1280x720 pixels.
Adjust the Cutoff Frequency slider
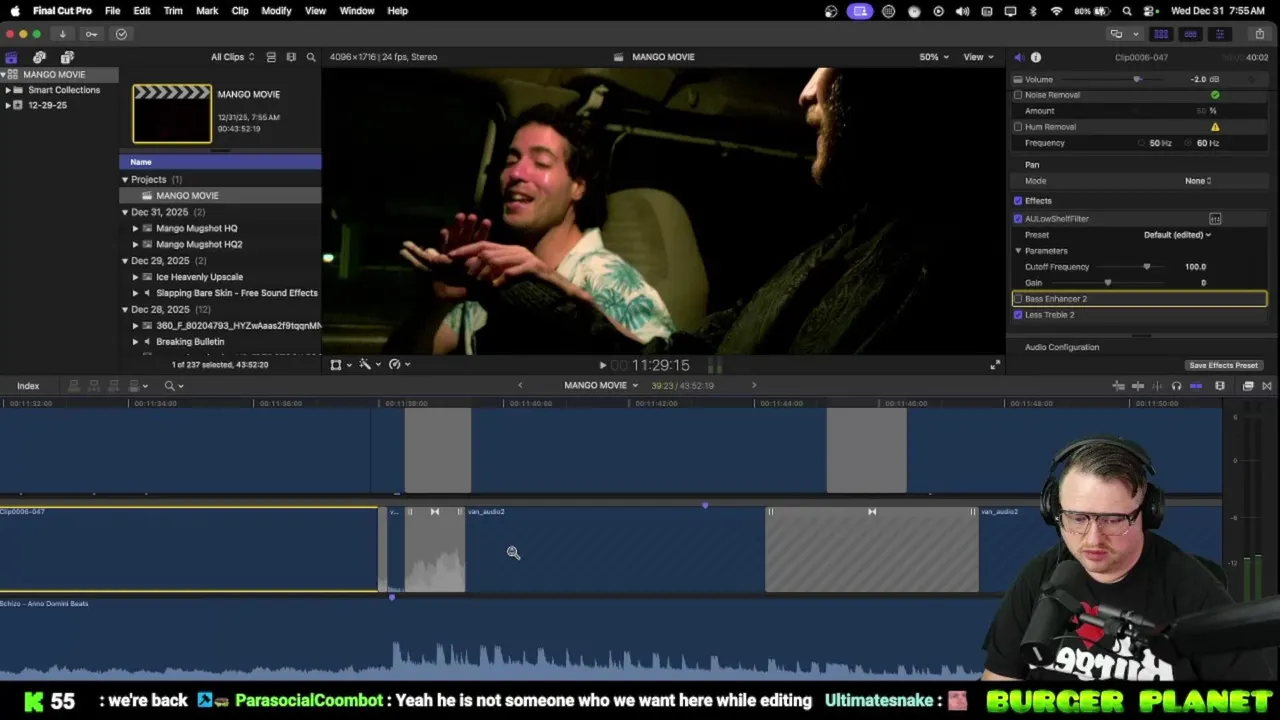(1146, 267)
